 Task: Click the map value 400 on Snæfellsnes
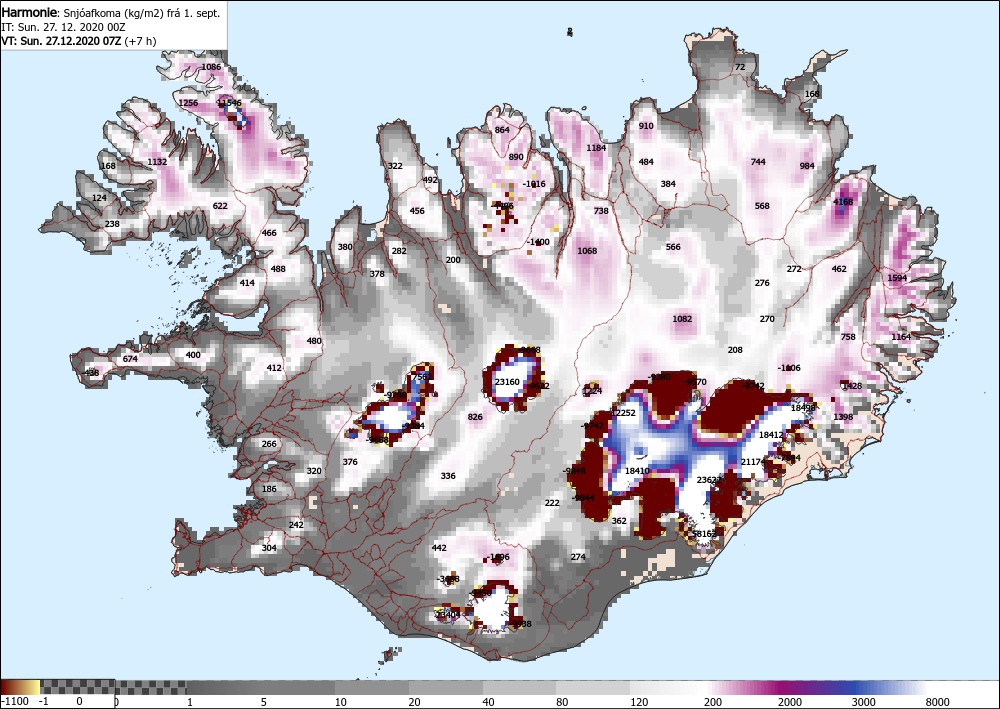pos(193,355)
